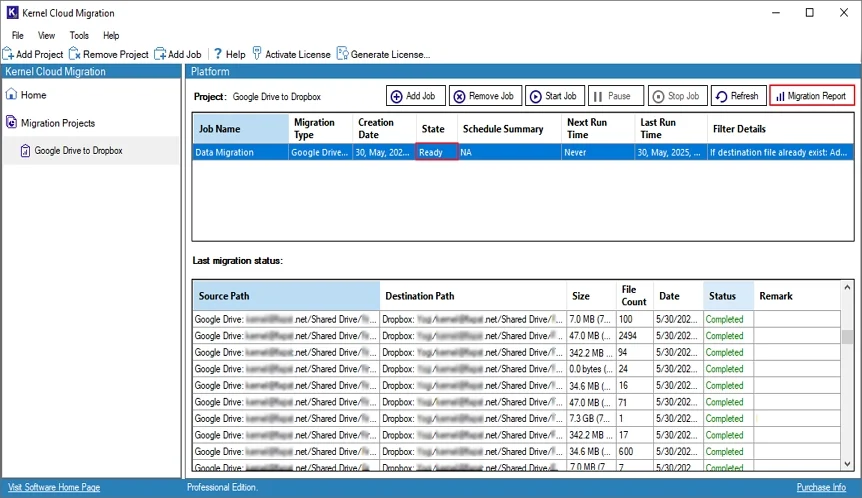The image size is (862, 498).
Task: Select Home in the sidebar tree
Action: [34, 95]
